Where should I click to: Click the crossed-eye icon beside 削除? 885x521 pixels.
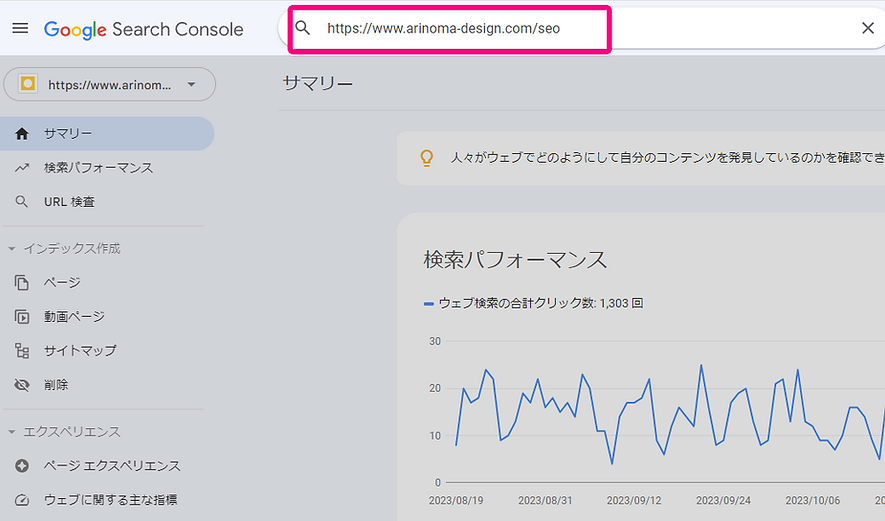tap(22, 385)
